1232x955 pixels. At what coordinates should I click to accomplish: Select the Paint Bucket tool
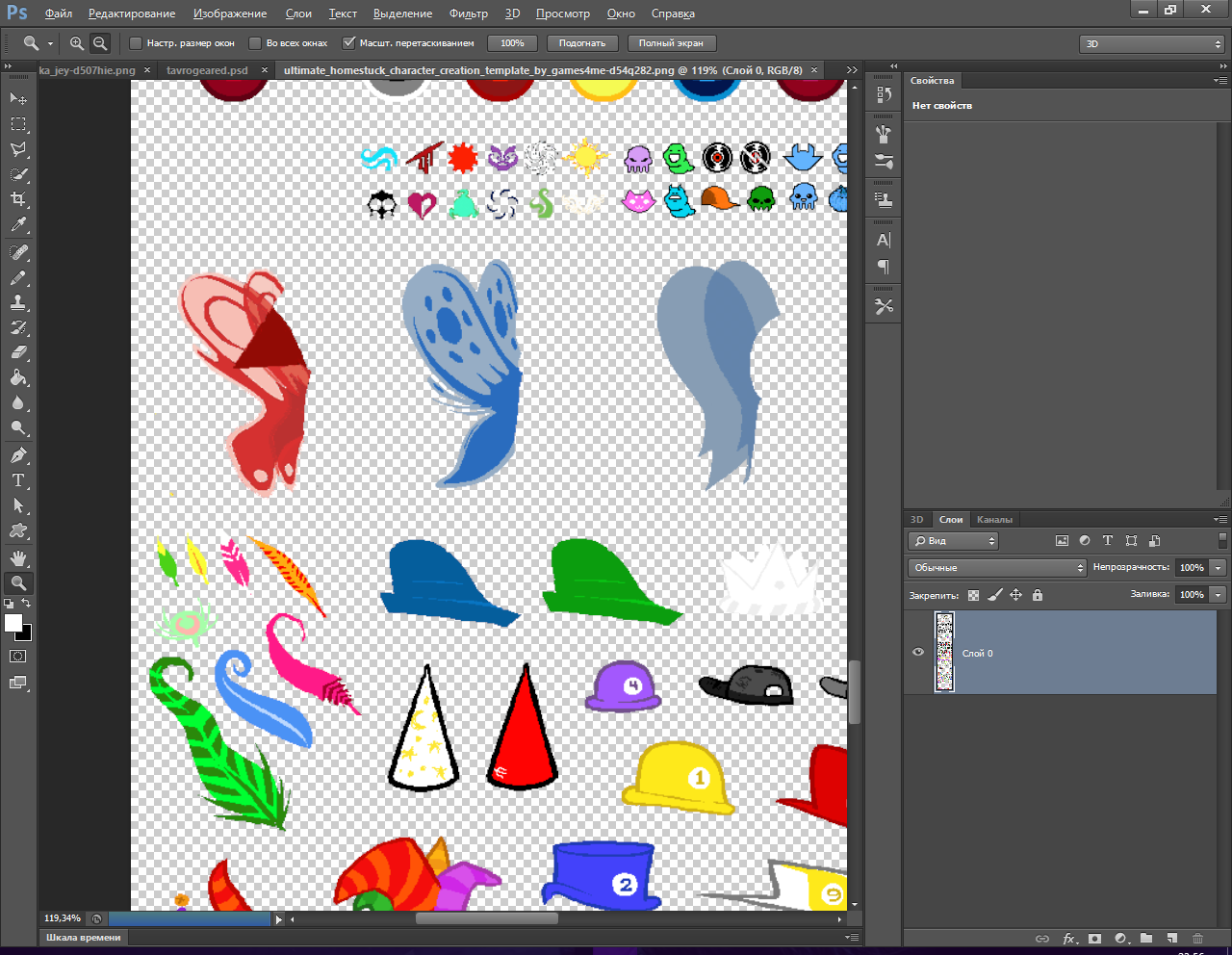(18, 377)
